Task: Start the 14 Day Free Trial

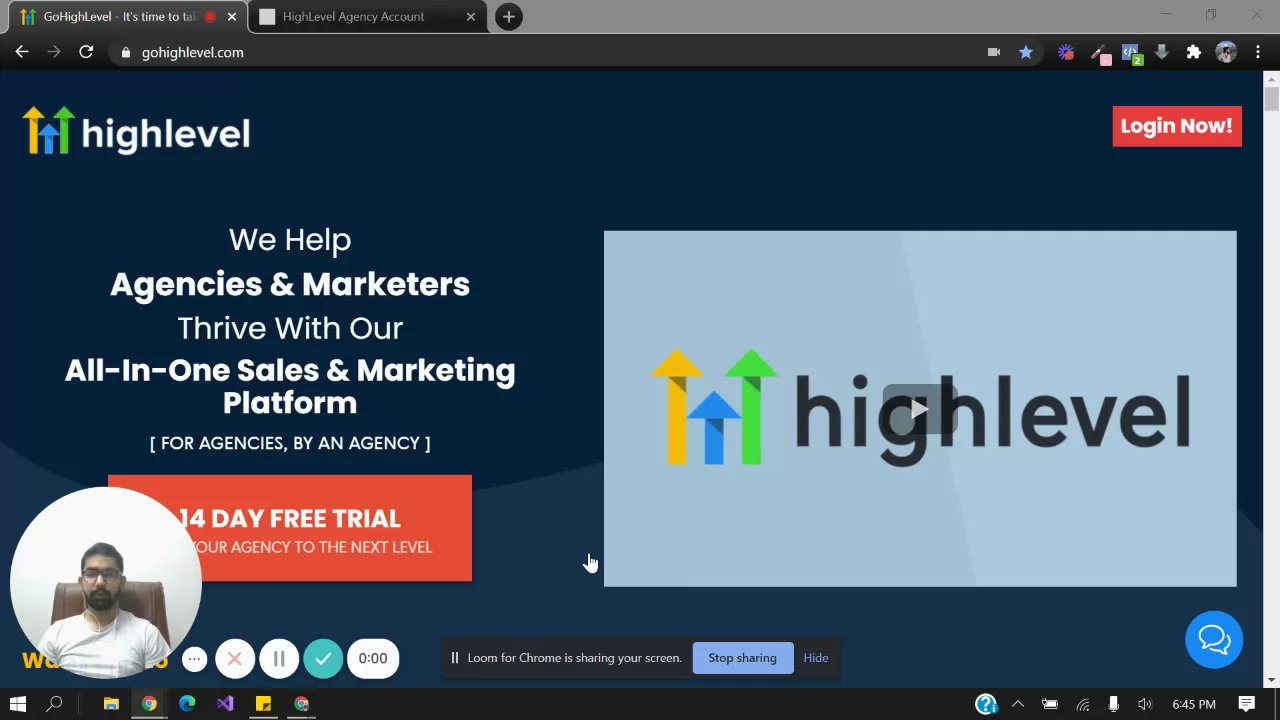Action: point(290,528)
